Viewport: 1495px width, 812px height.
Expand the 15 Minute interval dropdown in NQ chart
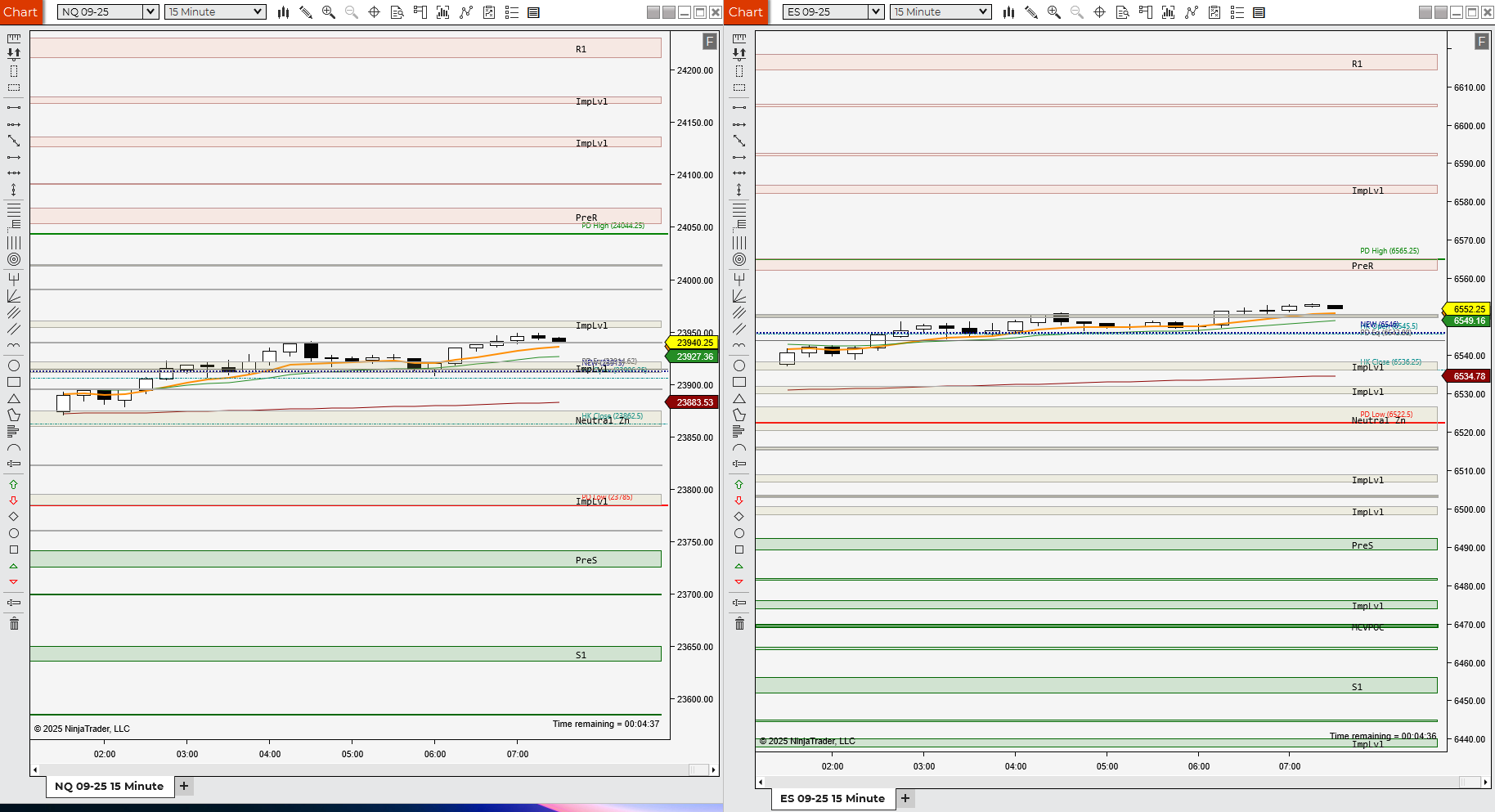pyautogui.click(x=258, y=11)
